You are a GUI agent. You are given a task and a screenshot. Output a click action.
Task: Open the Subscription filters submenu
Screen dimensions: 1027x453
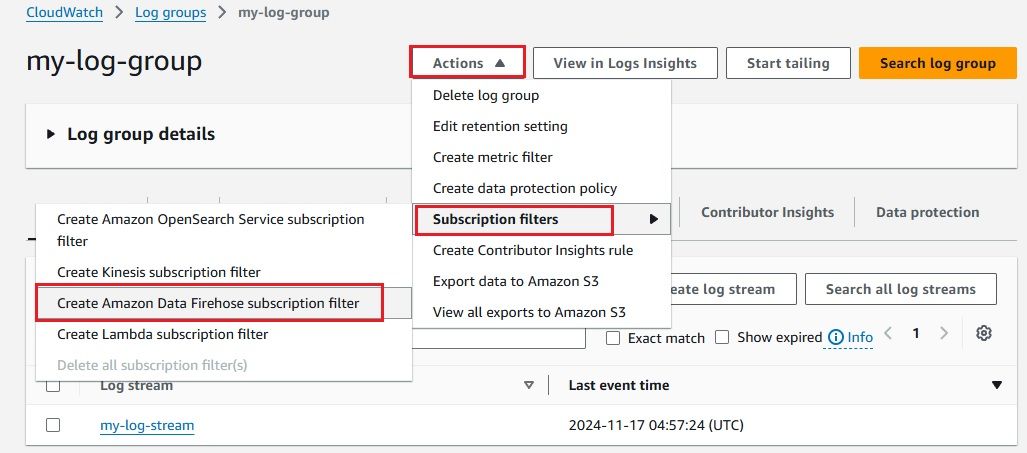(542, 219)
